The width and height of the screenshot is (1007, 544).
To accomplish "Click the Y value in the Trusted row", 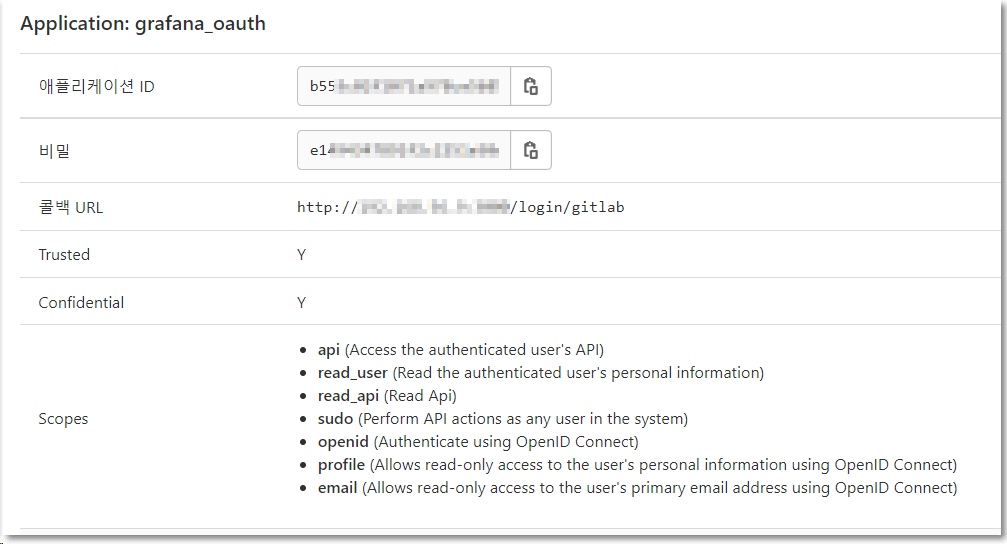I will (301, 254).
